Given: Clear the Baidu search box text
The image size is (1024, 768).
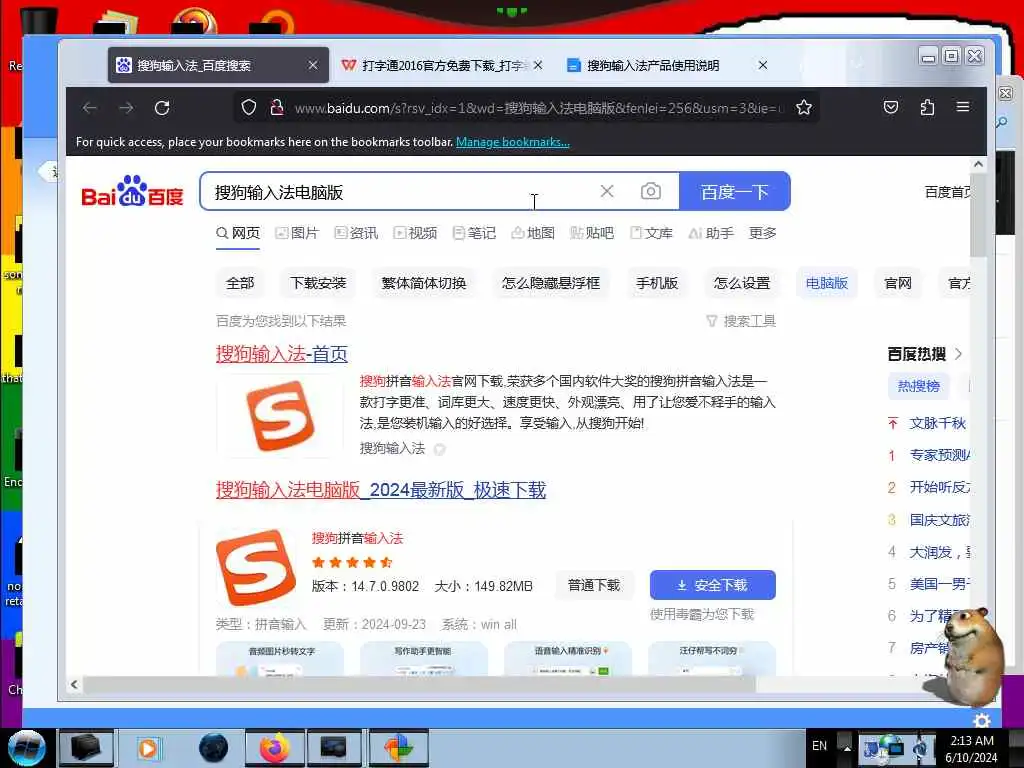Looking at the screenshot, I should (x=607, y=191).
